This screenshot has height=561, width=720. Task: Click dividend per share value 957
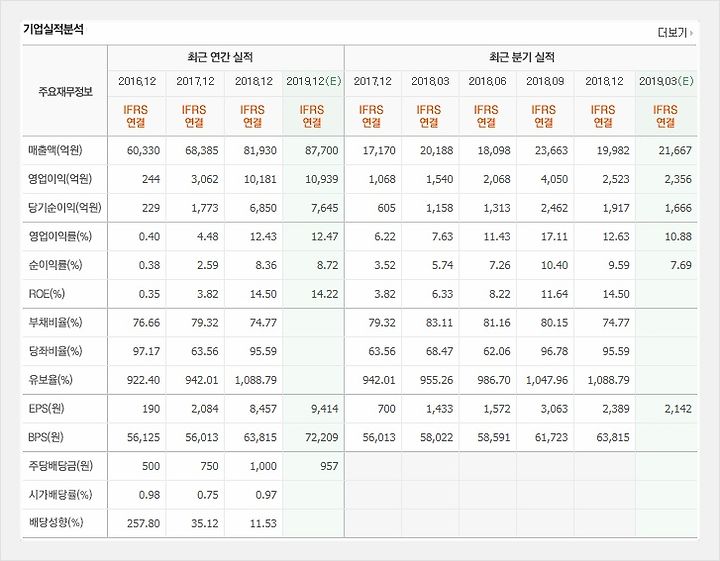(329, 466)
